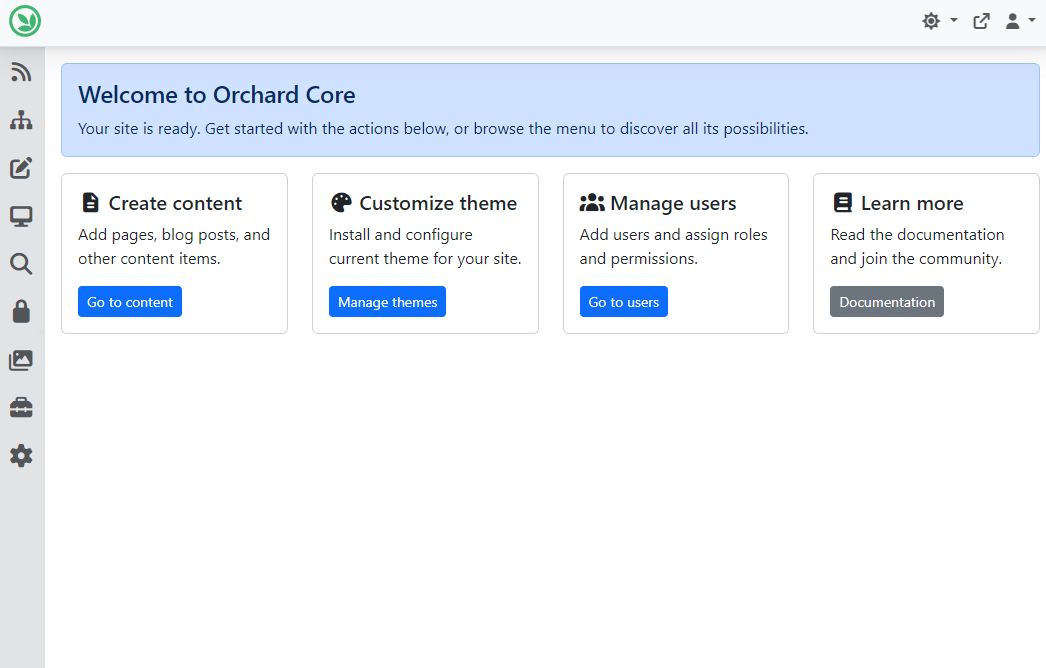
Task: Open the user account dropdown menu
Action: pos(1020,21)
